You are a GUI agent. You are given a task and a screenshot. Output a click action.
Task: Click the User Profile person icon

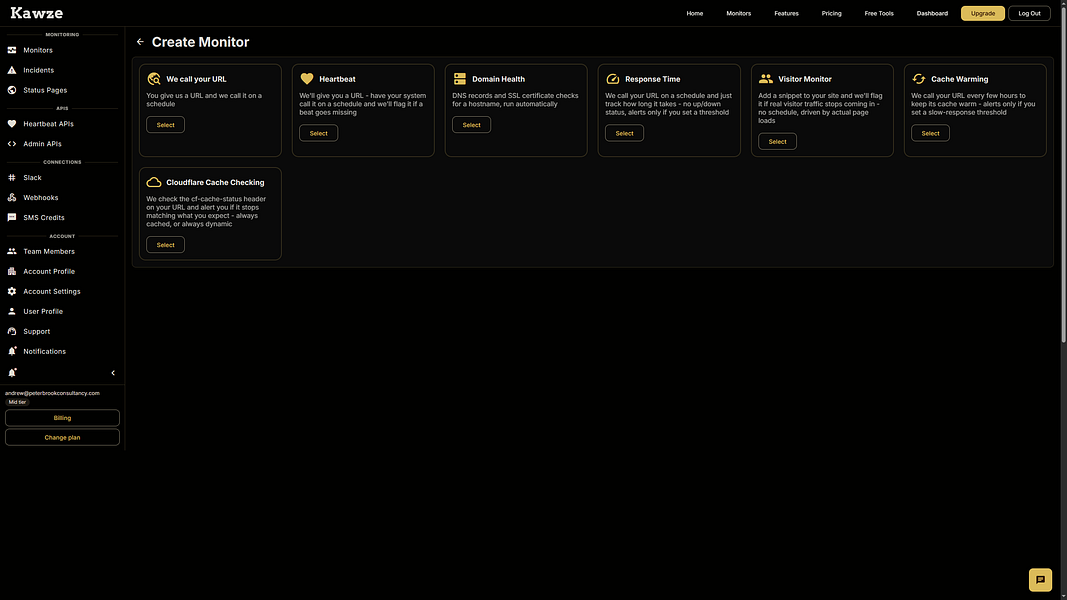(12, 312)
